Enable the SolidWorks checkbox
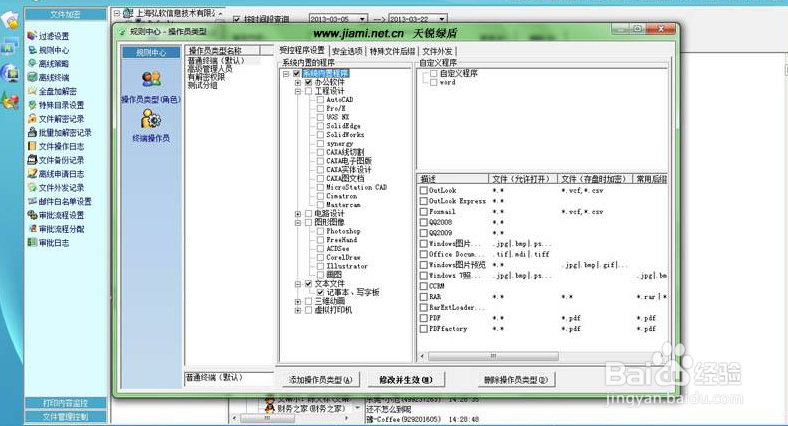The height and width of the screenshot is (426, 788). click(x=320, y=135)
